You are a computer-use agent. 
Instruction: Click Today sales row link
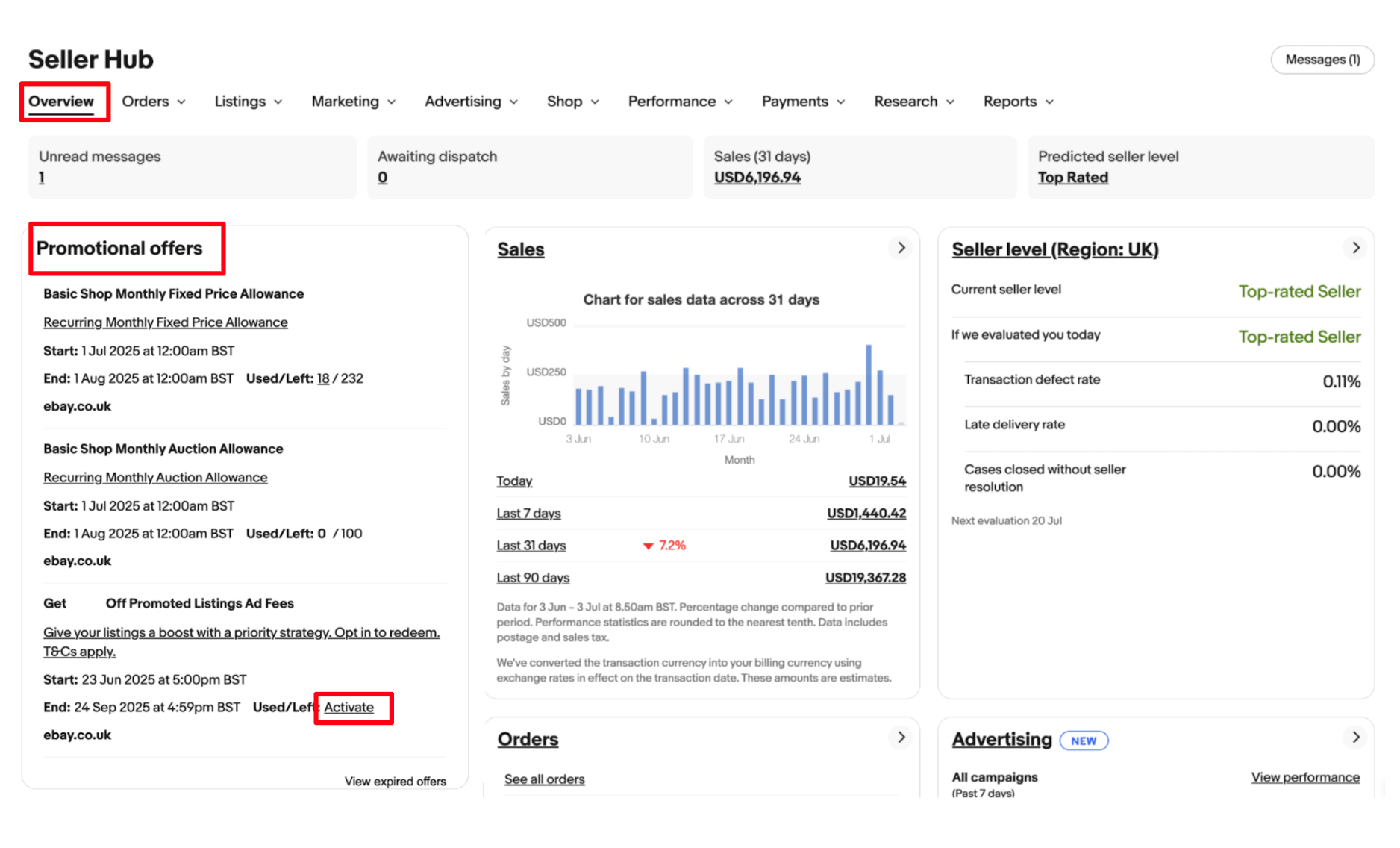514,481
